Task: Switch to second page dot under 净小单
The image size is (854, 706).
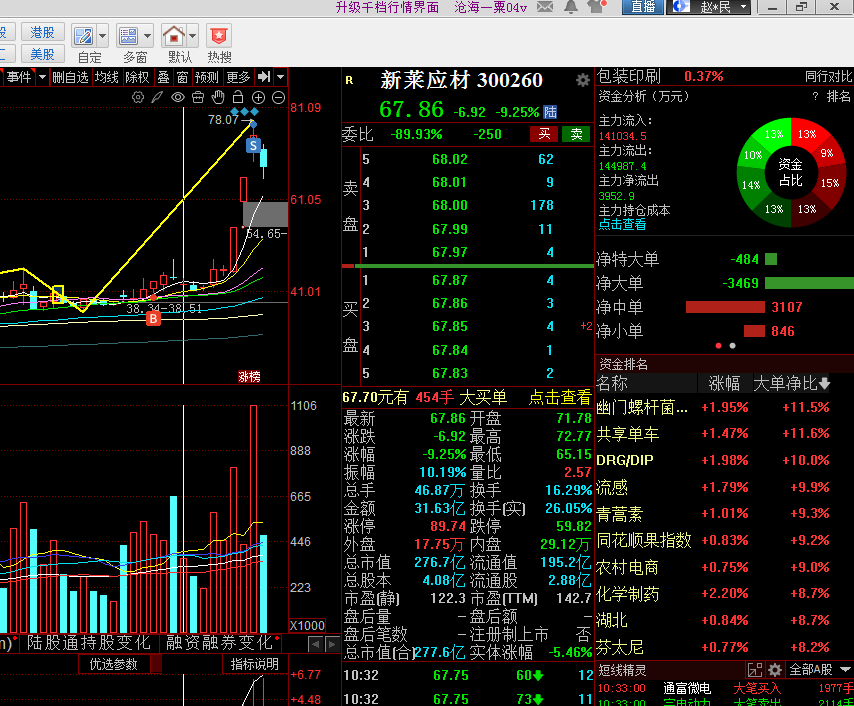Action: click(733, 346)
